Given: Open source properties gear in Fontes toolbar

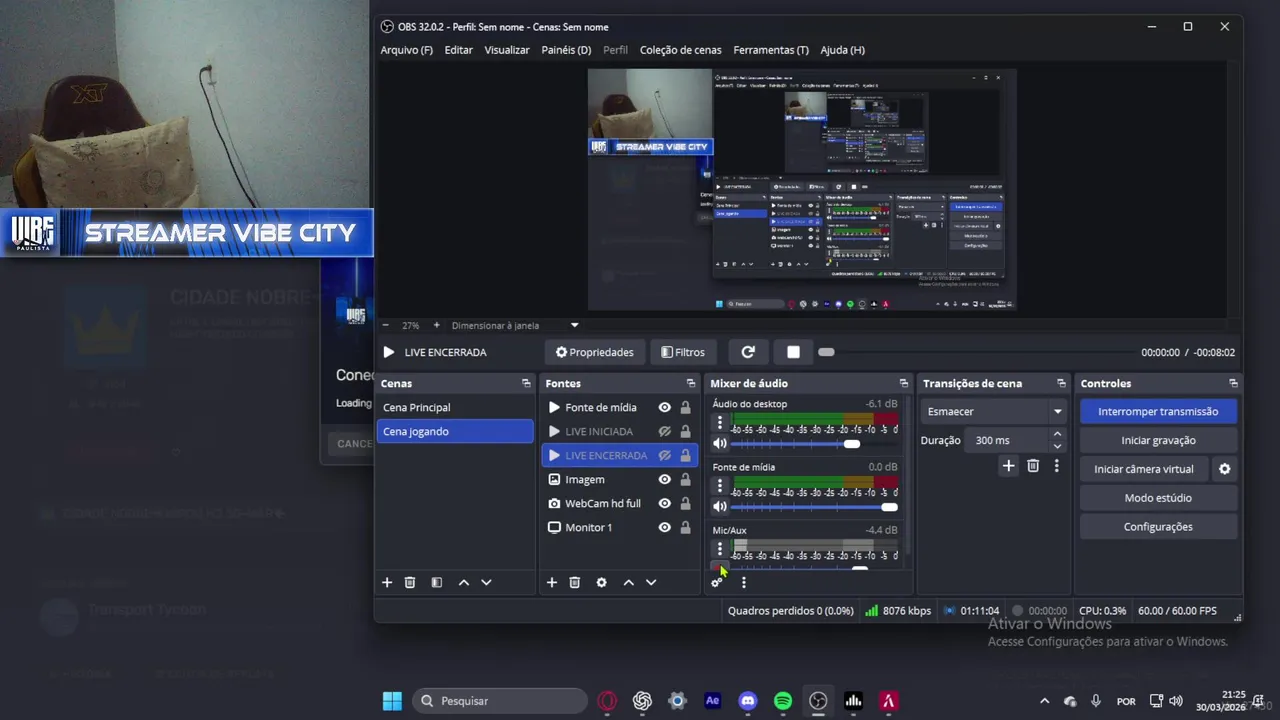Looking at the screenshot, I should point(602,582).
